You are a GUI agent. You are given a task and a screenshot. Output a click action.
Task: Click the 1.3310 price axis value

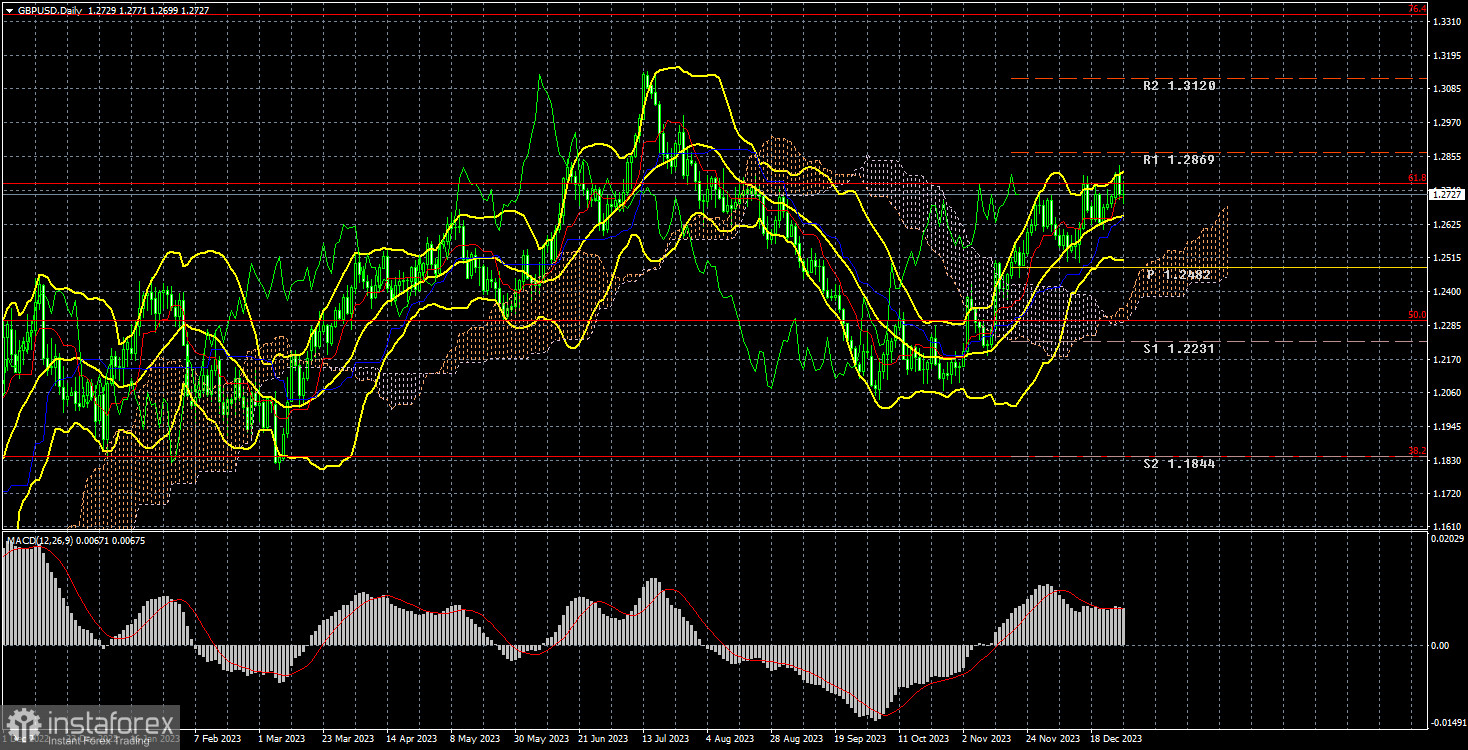[1447, 22]
